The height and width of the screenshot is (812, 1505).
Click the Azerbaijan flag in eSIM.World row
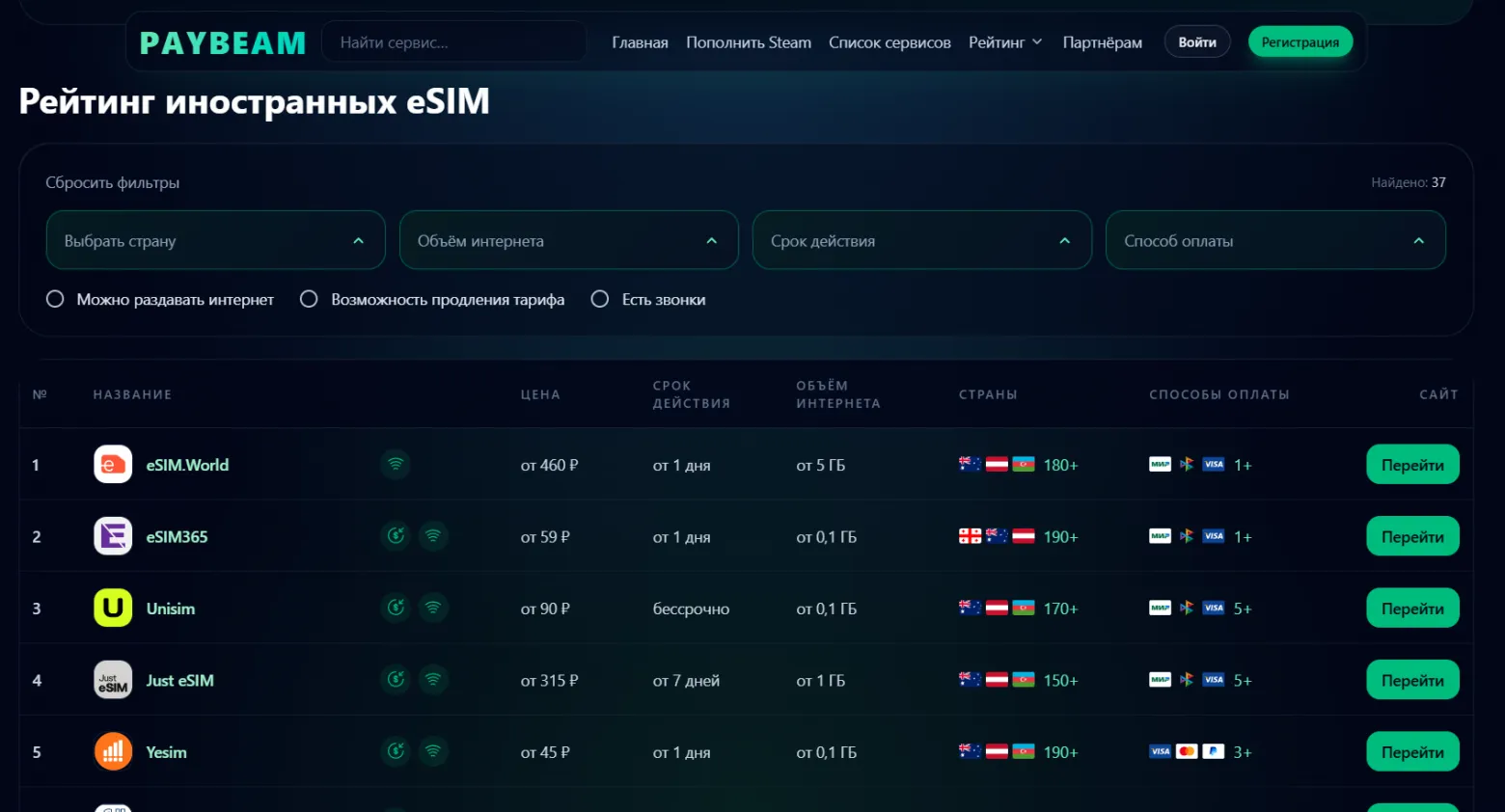click(x=1024, y=465)
